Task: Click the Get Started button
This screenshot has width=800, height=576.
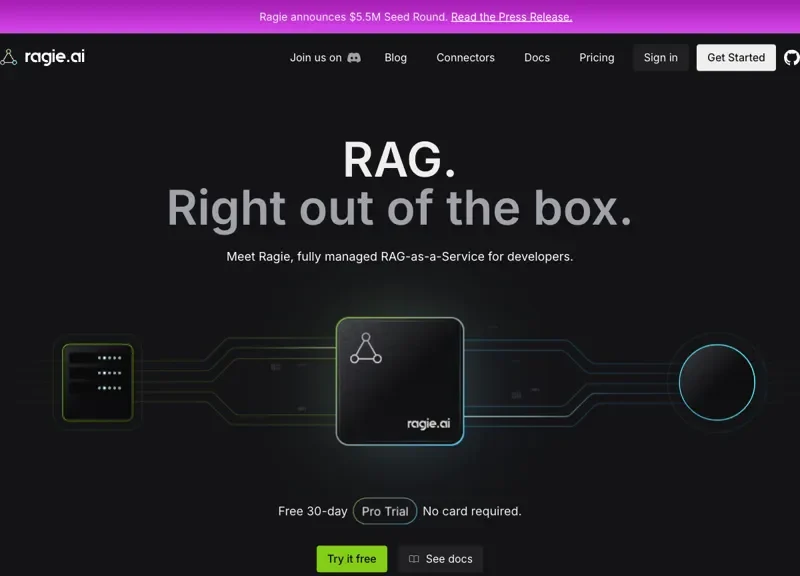Action: [x=735, y=58]
